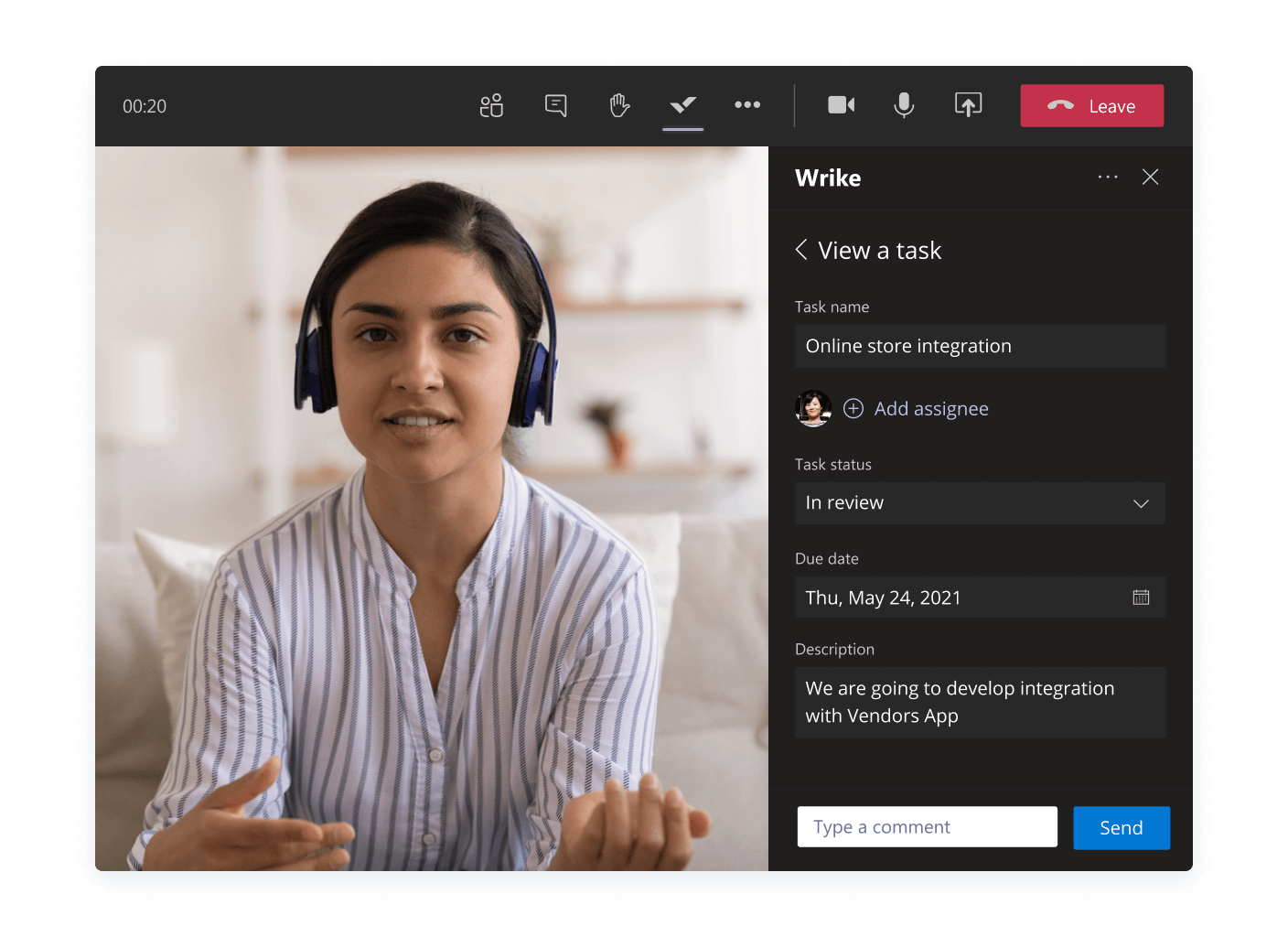Click the Description text box
This screenshot has width=1288, height=937.
click(980, 702)
